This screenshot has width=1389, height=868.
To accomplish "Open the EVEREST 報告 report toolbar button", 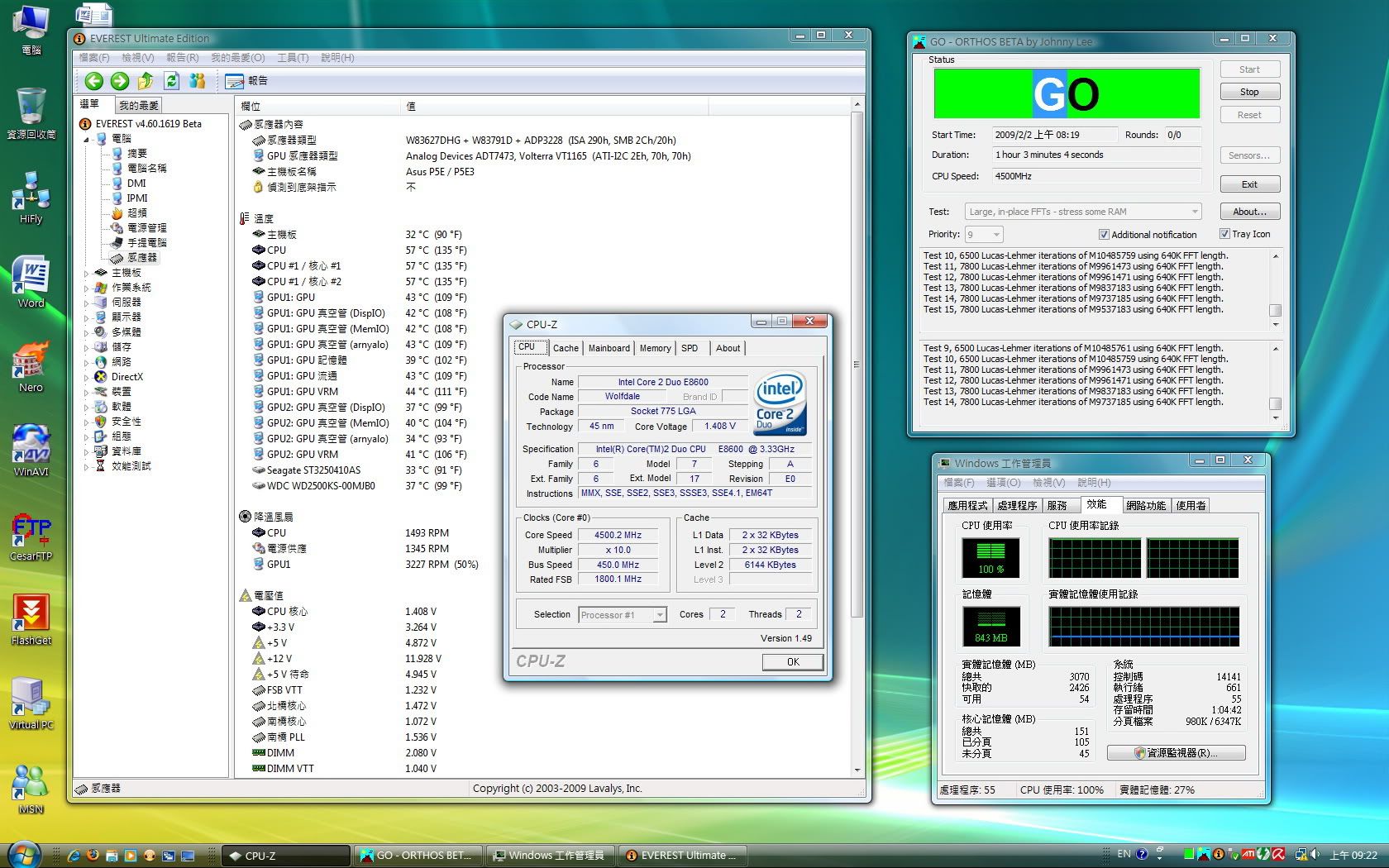I will [246, 80].
